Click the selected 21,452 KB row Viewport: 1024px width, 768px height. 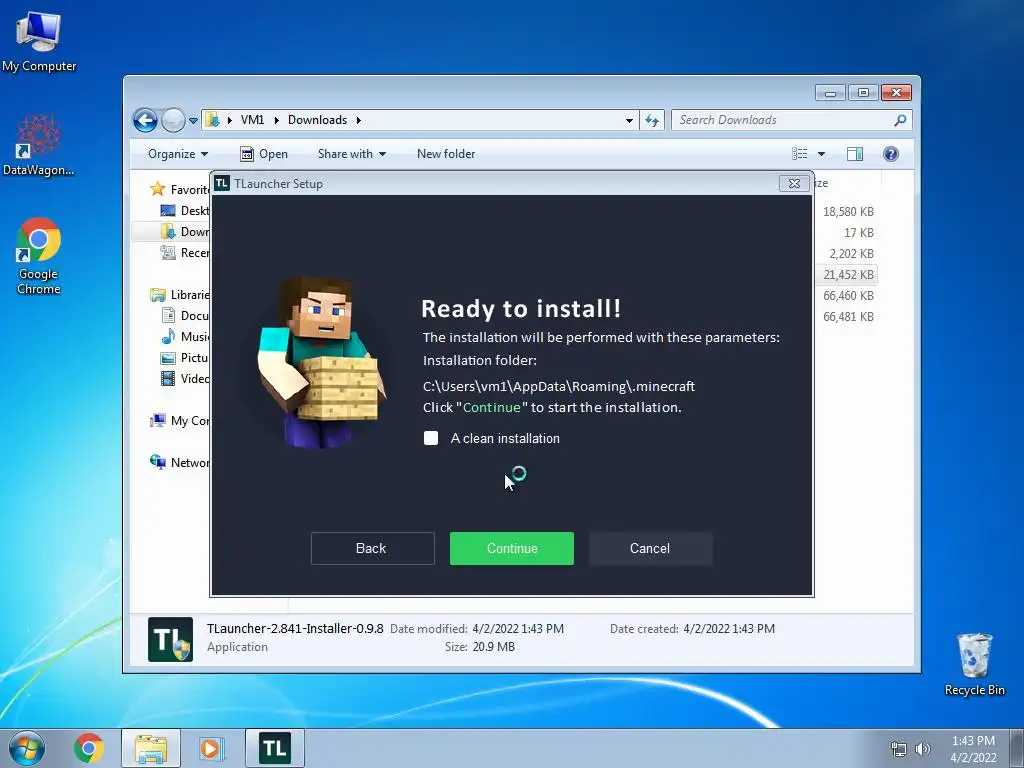click(846, 274)
